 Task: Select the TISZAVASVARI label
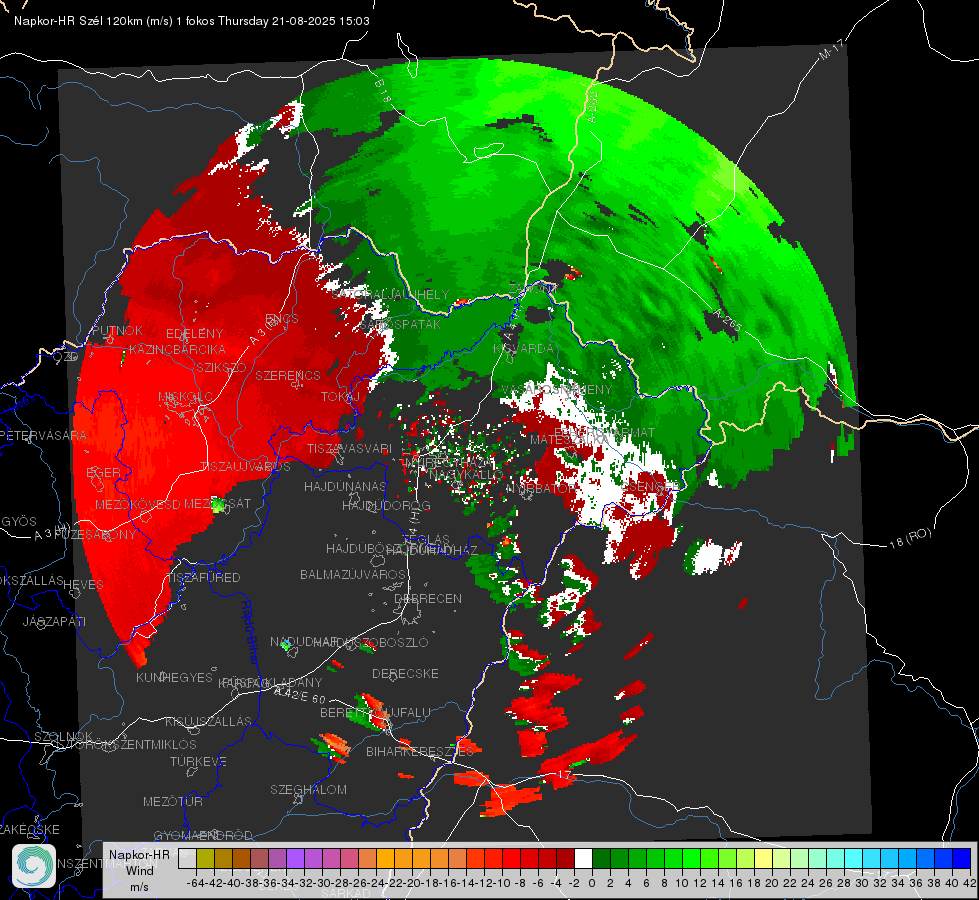[x=350, y=448]
